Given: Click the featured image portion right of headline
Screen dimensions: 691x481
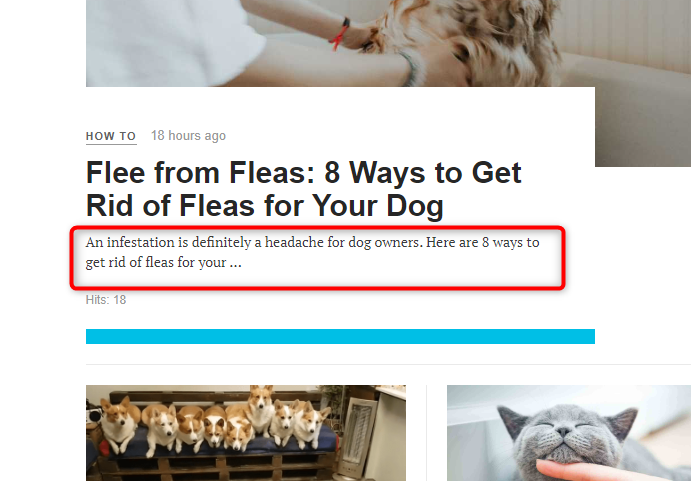Looking at the screenshot, I should pos(643,127).
